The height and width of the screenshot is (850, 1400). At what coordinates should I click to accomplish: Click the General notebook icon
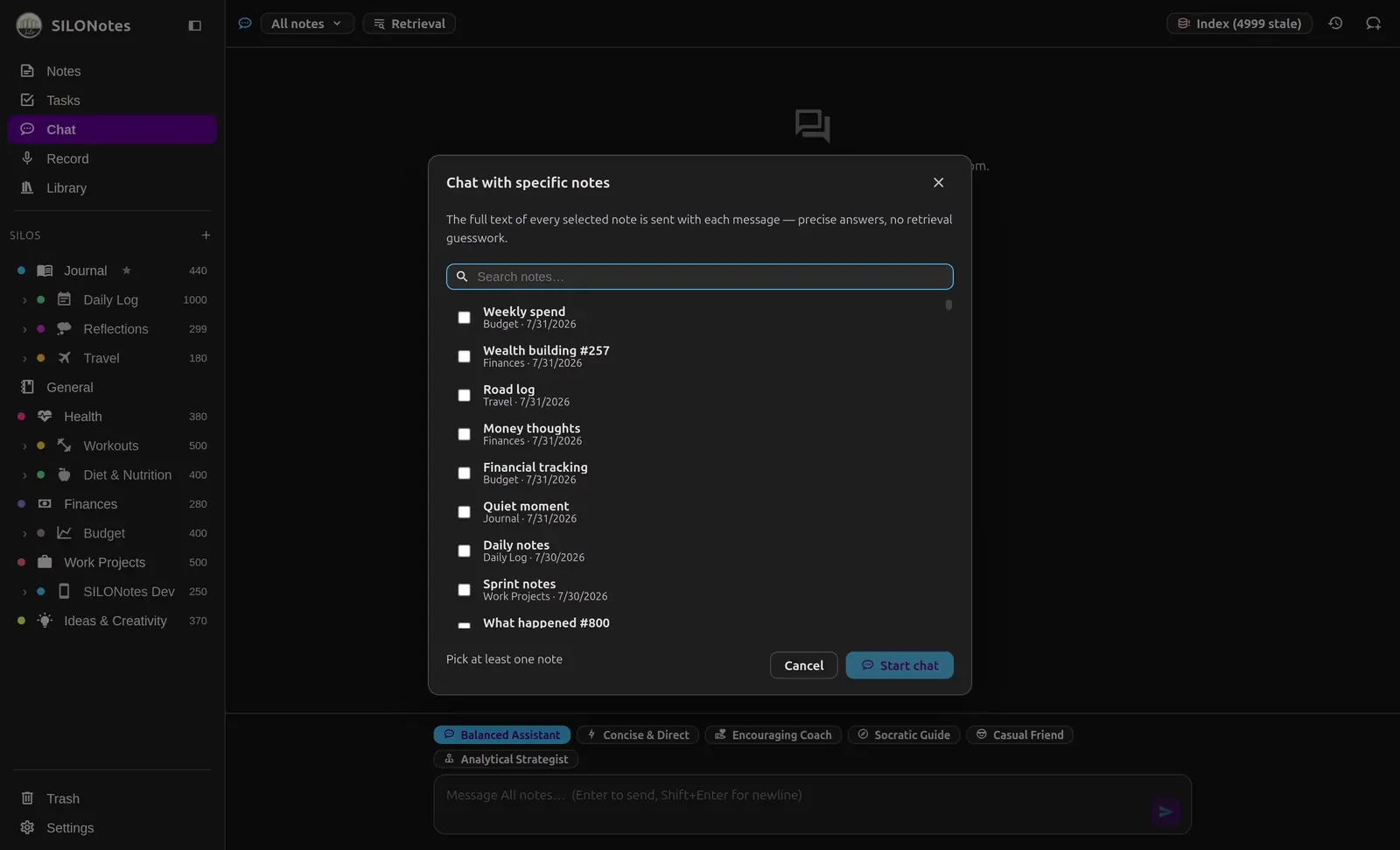(27, 386)
